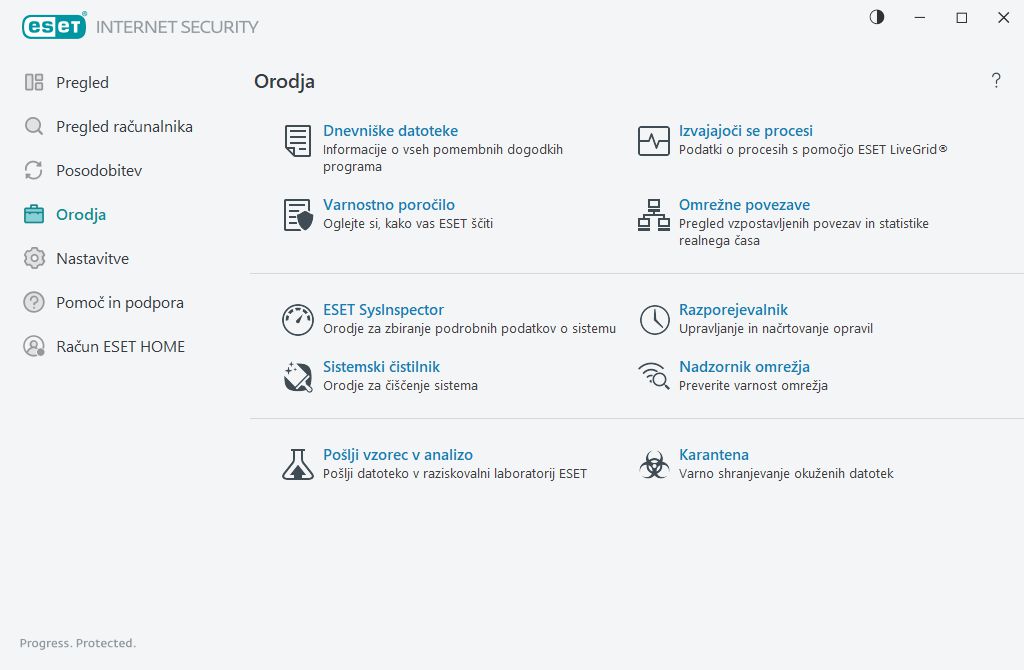Select Posodobitev from the sidebar
Image resolution: width=1024 pixels, height=670 pixels.
coord(99,171)
